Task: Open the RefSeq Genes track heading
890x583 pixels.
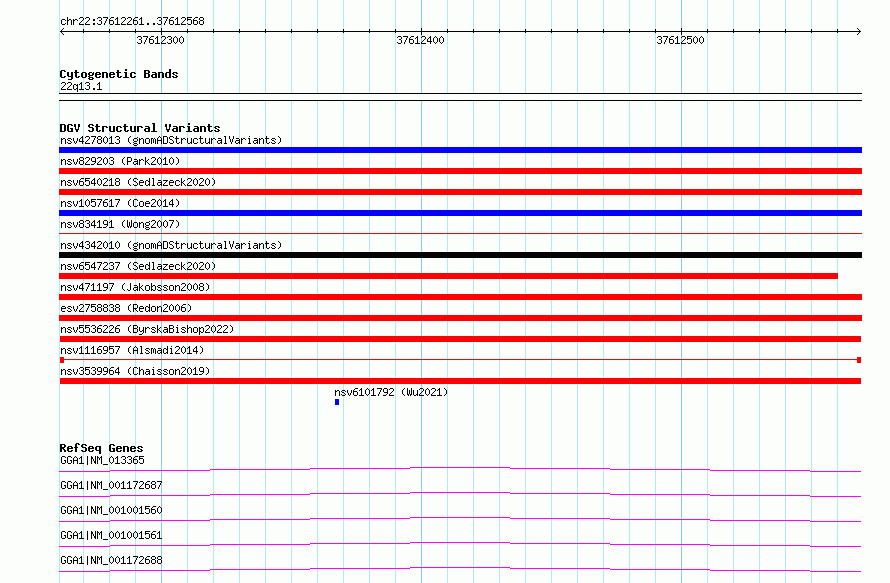Action: coord(101,448)
